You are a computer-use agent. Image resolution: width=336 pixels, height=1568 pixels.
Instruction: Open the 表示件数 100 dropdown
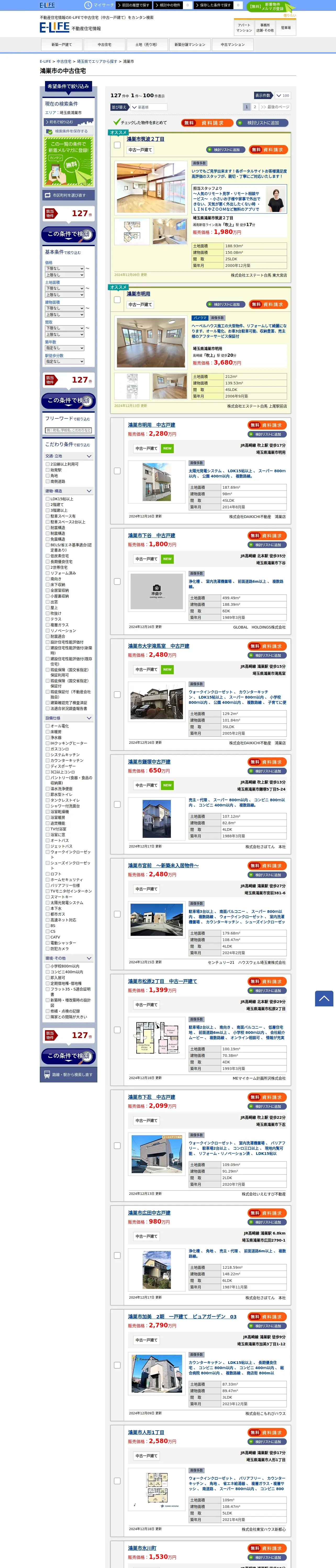click(x=282, y=96)
